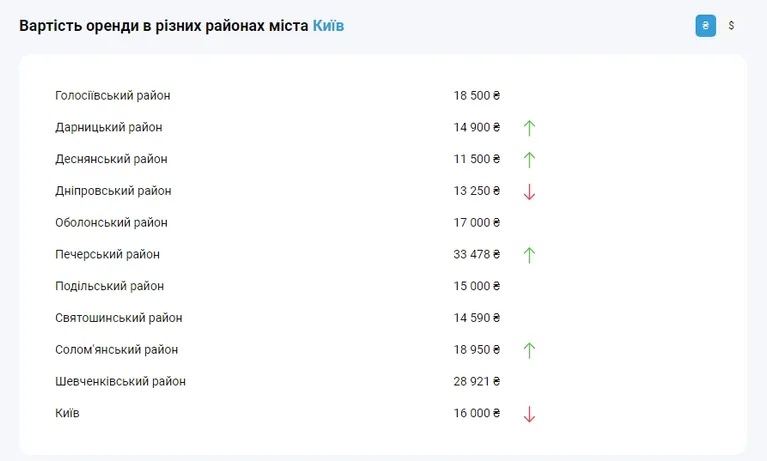The width and height of the screenshot is (767, 461).
Task: Select Дарницький район district name
Action: pyautogui.click(x=109, y=127)
